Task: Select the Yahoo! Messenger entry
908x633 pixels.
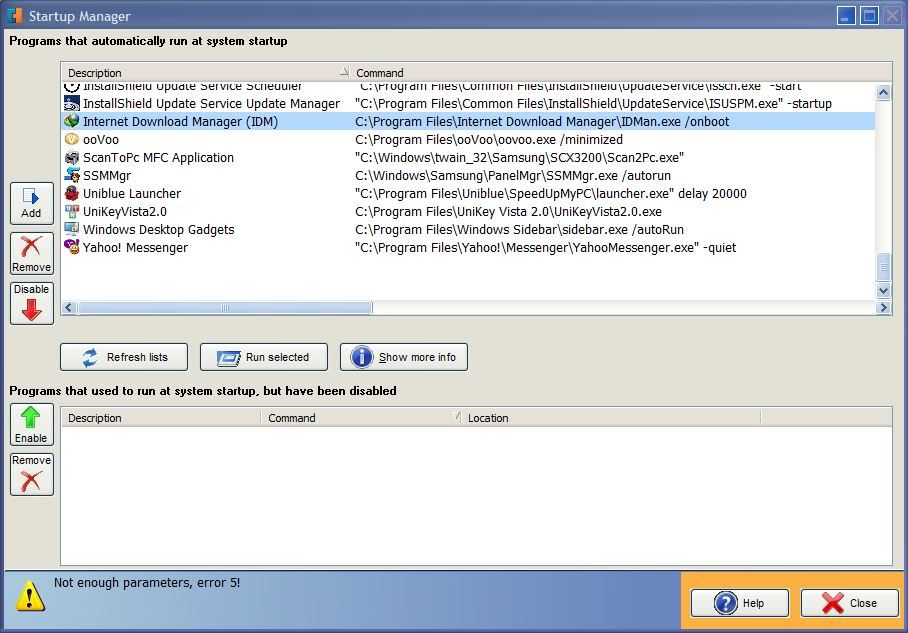Action: [x=468, y=247]
